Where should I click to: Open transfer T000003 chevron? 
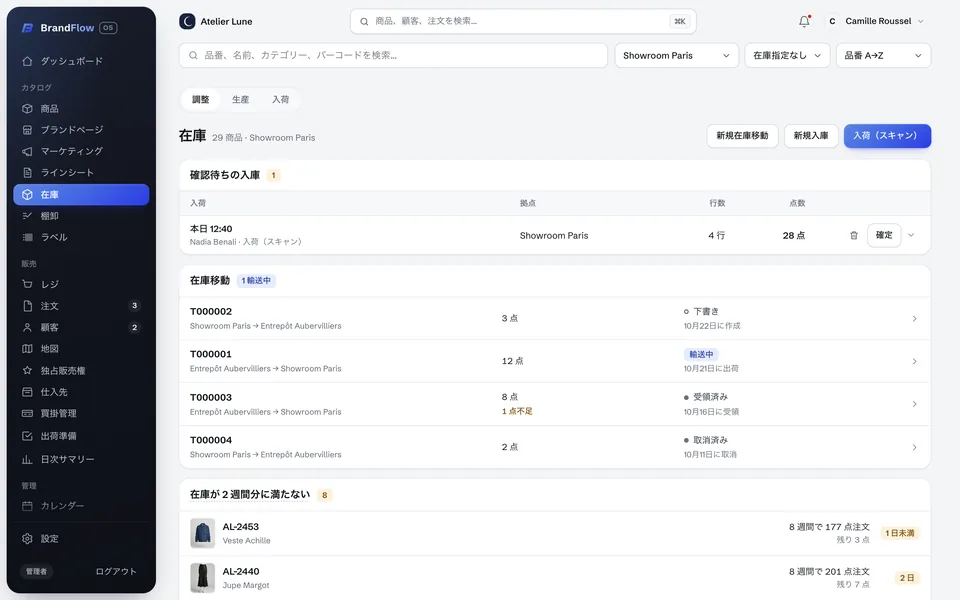tap(914, 404)
